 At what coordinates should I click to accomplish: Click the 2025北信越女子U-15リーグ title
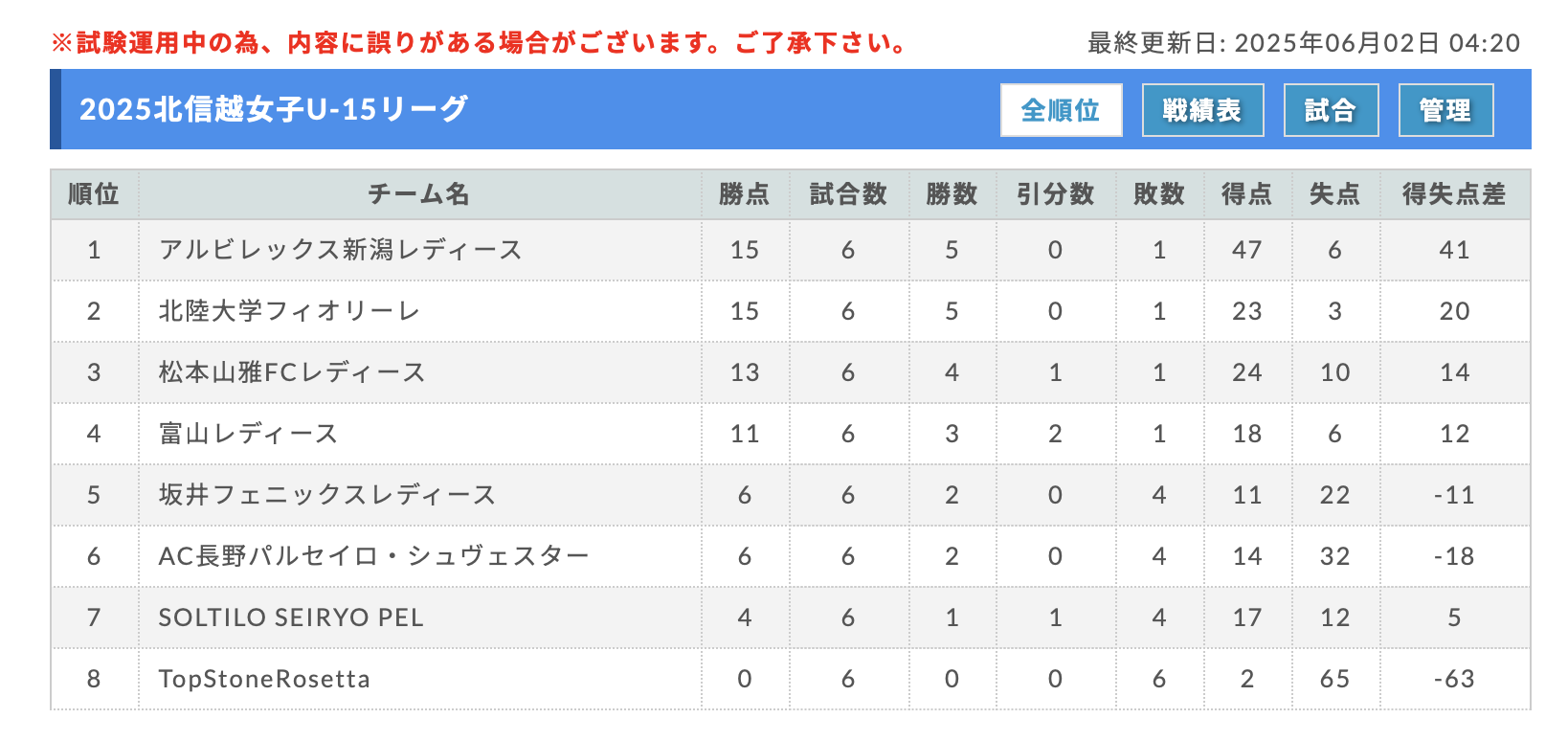pos(274,109)
